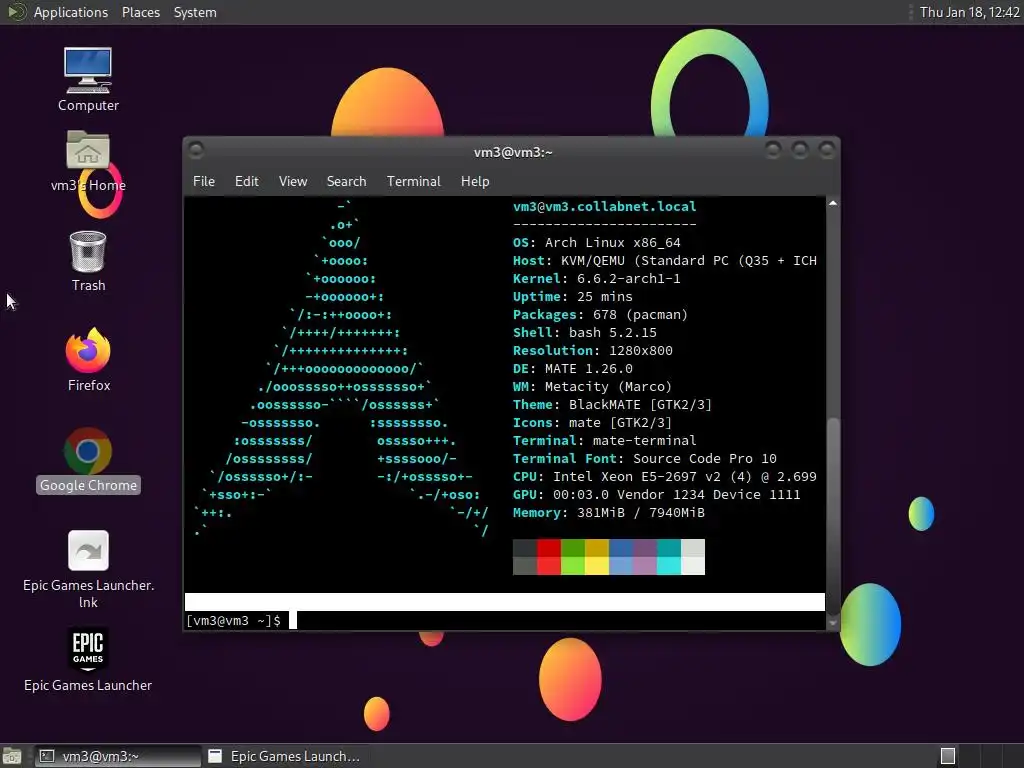Switch to the Epic Games Launch... taskbar button
The image size is (1024, 768).
(284, 756)
